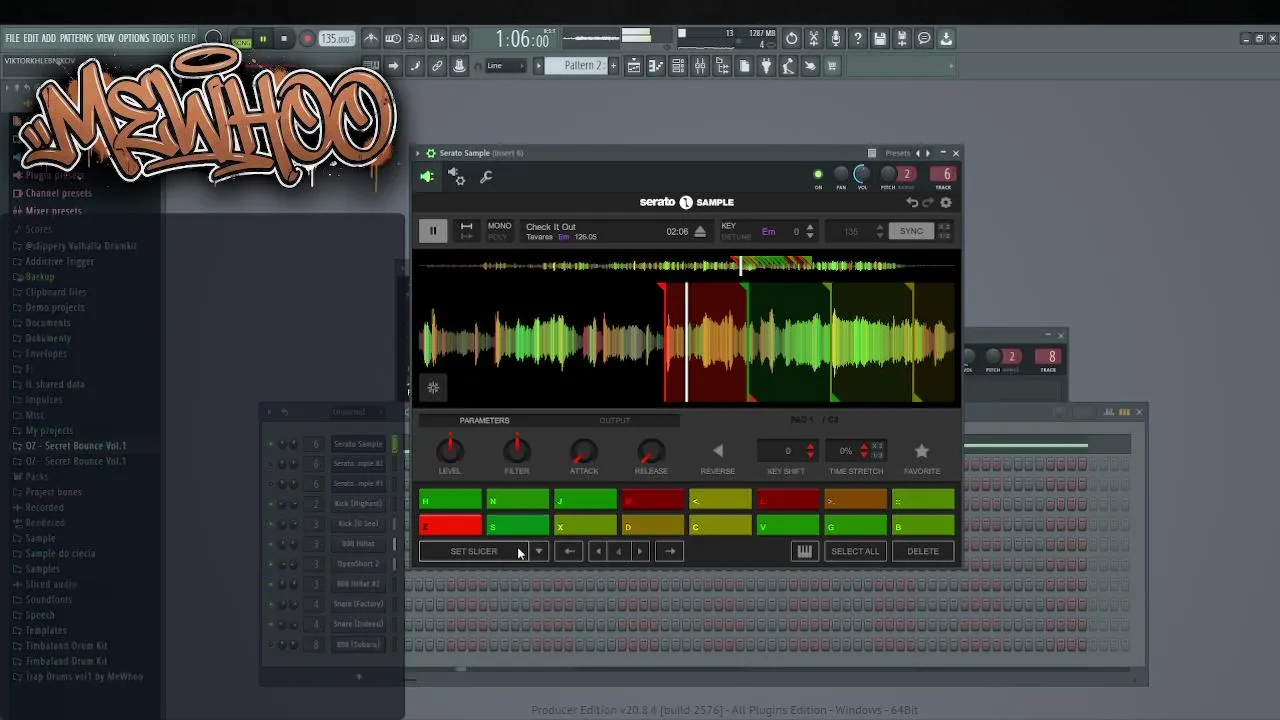Toggle SYNC button in Serato Sample
This screenshot has height=720, width=1280.
click(911, 231)
